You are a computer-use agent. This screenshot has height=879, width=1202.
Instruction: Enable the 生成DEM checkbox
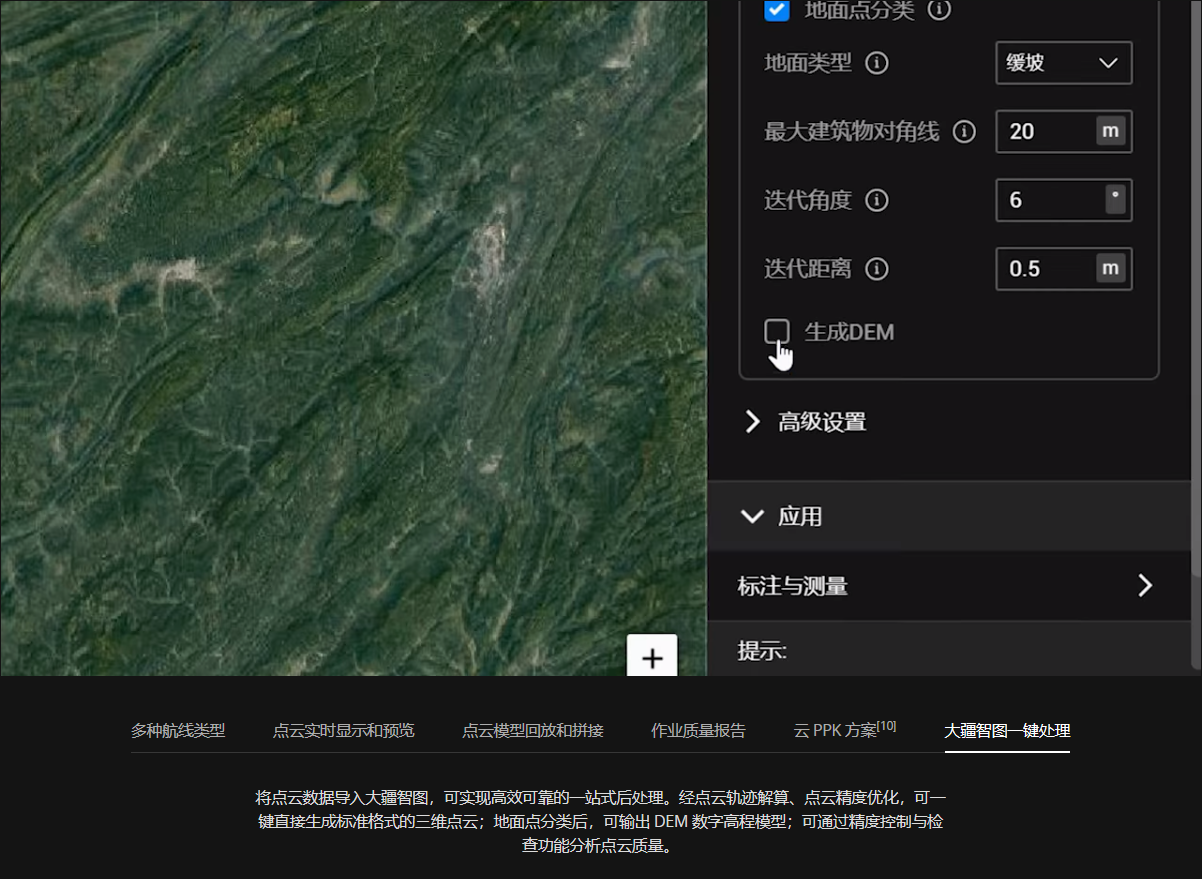tap(777, 332)
